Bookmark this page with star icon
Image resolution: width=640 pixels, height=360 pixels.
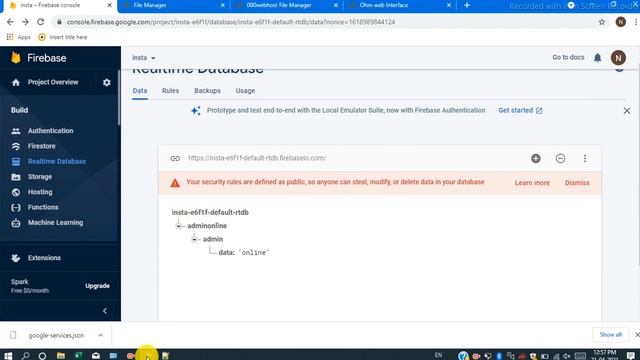coord(602,22)
